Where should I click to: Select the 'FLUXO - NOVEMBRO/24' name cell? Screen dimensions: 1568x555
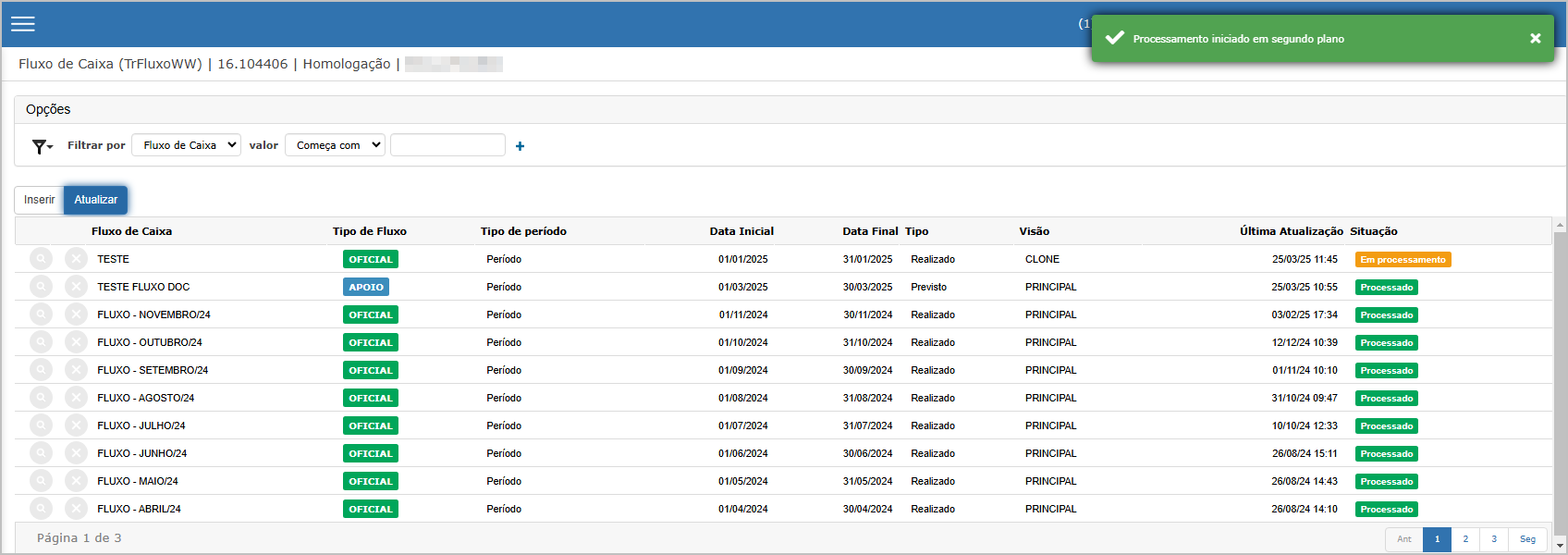pos(153,314)
